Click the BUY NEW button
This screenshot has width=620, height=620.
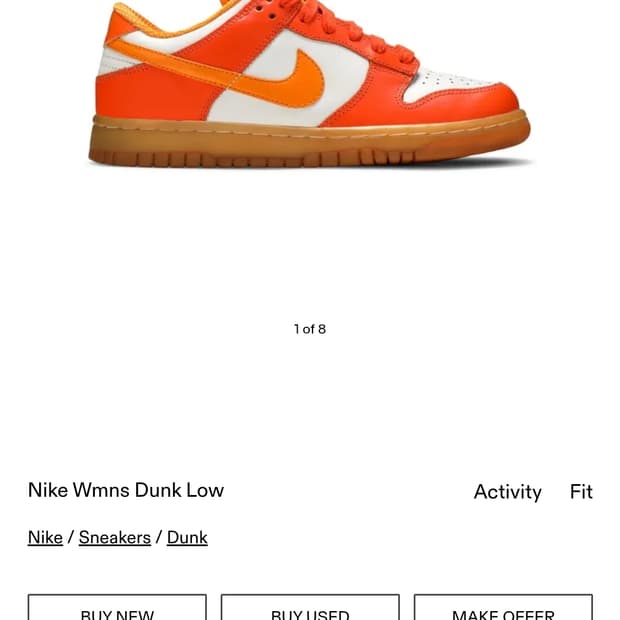point(117,607)
